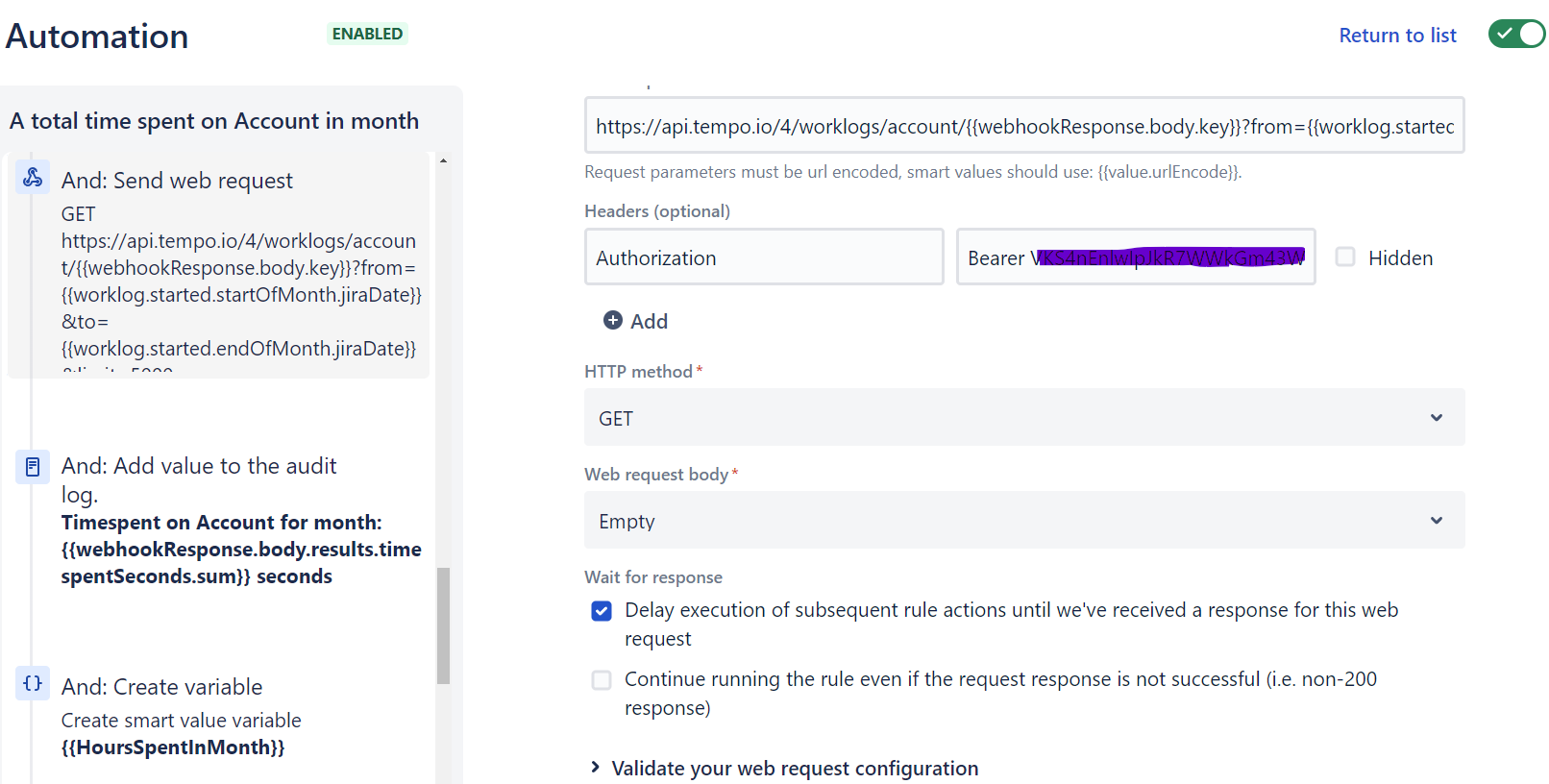1549x784 pixels.
Task: Click the audit log document icon
Action: [33, 467]
